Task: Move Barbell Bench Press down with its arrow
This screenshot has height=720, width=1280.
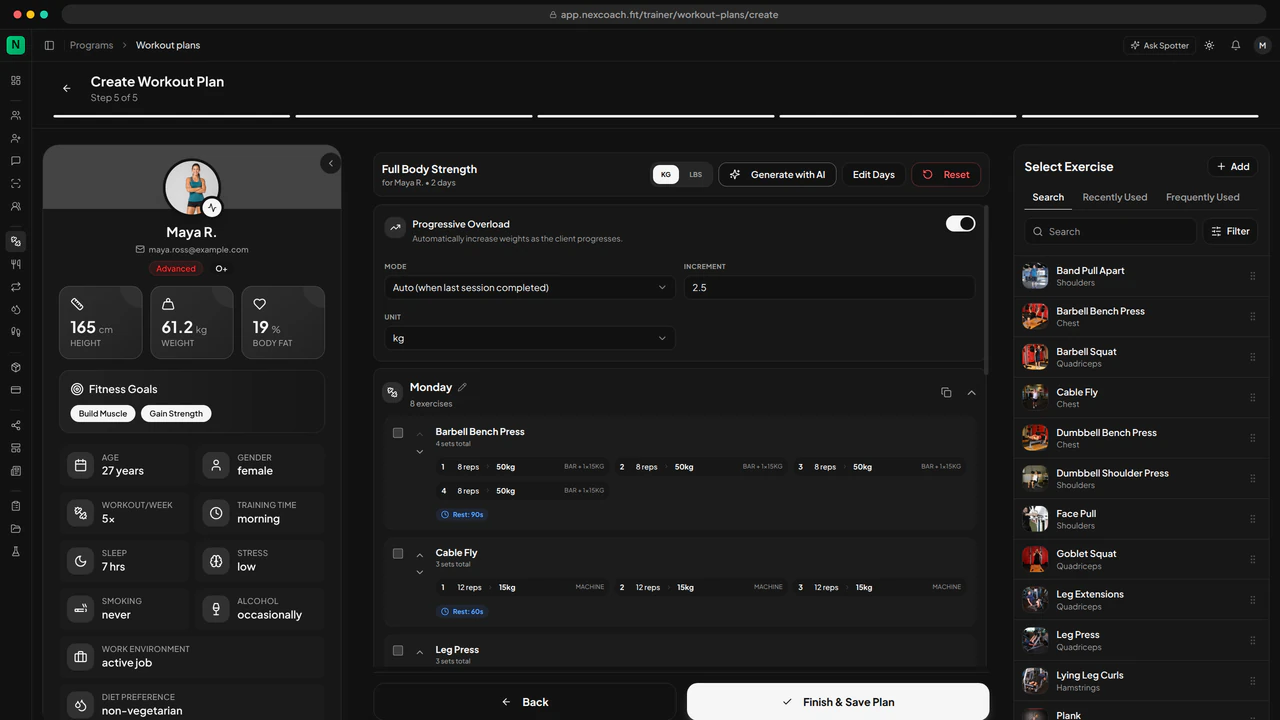Action: [x=420, y=452]
